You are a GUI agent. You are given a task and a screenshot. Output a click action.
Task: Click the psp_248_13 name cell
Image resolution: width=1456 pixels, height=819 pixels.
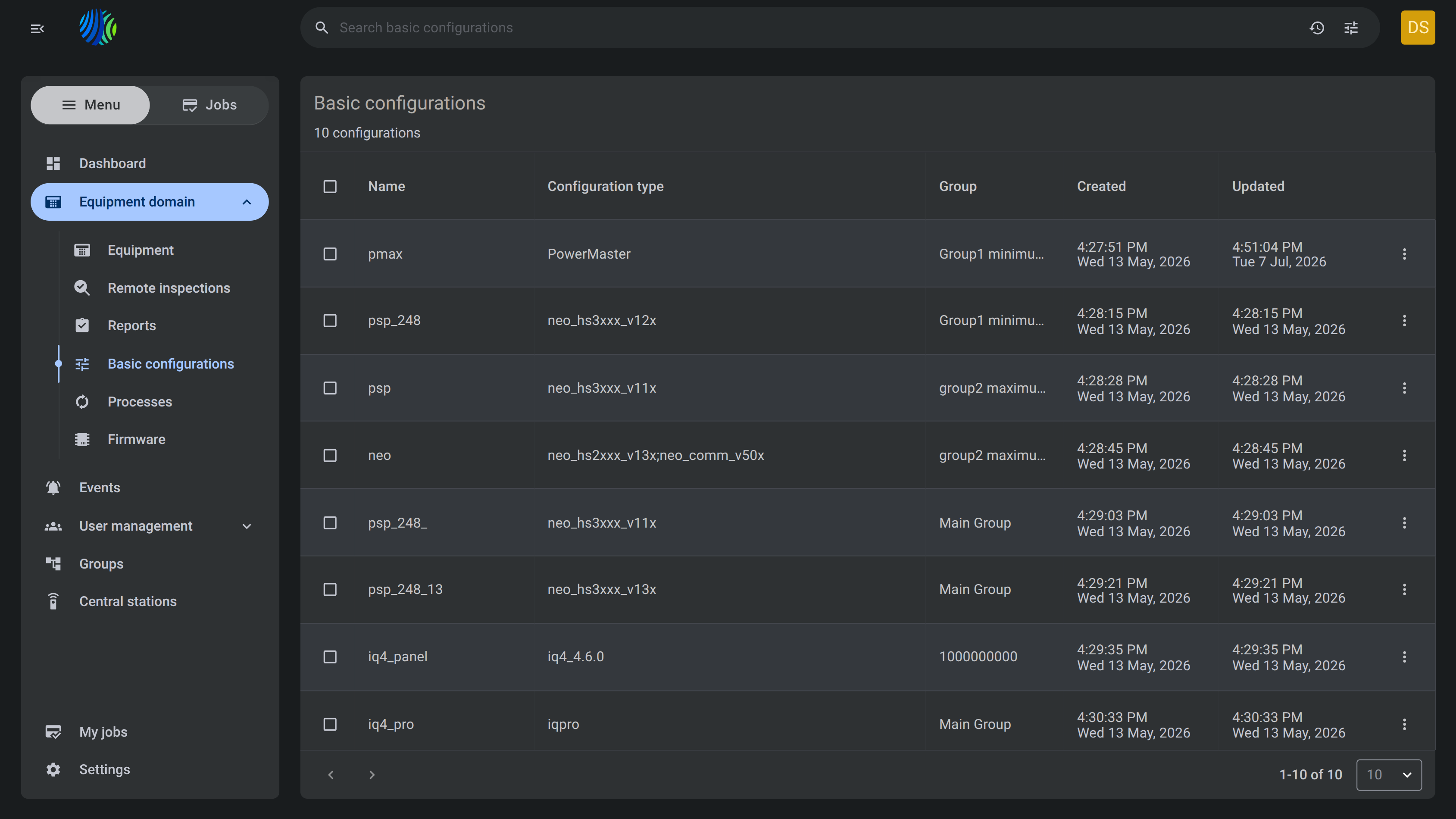click(x=405, y=590)
